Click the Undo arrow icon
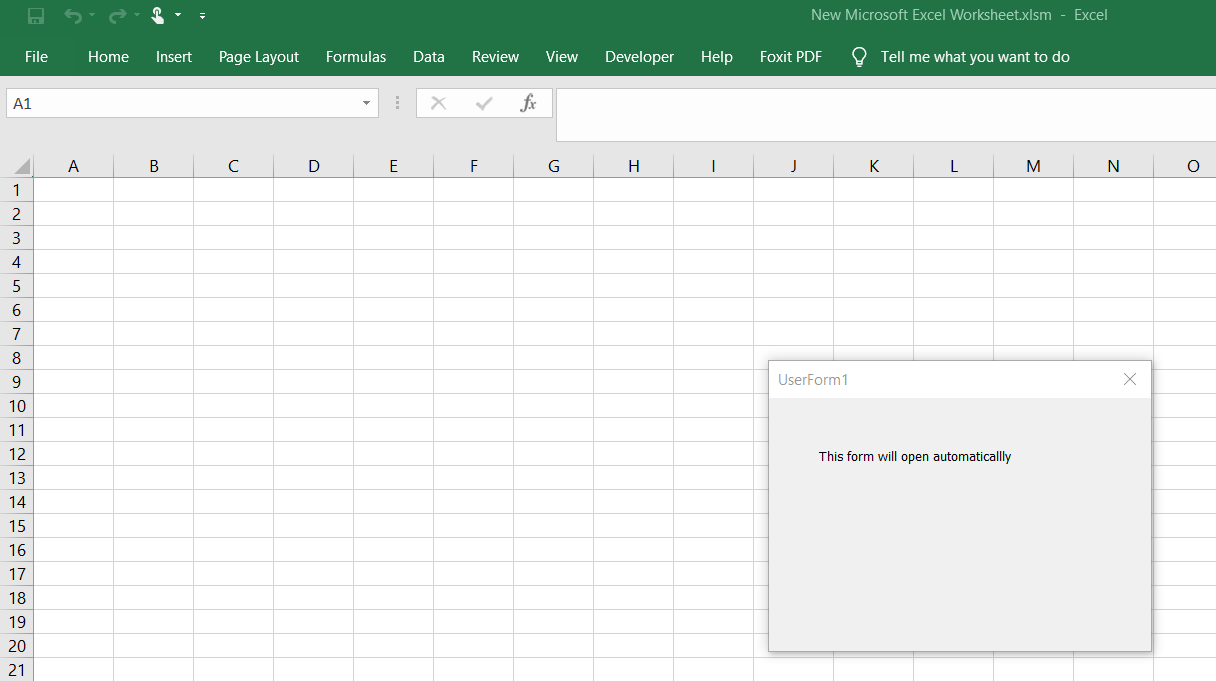Screen dimensions: 1216x681 pos(73,16)
